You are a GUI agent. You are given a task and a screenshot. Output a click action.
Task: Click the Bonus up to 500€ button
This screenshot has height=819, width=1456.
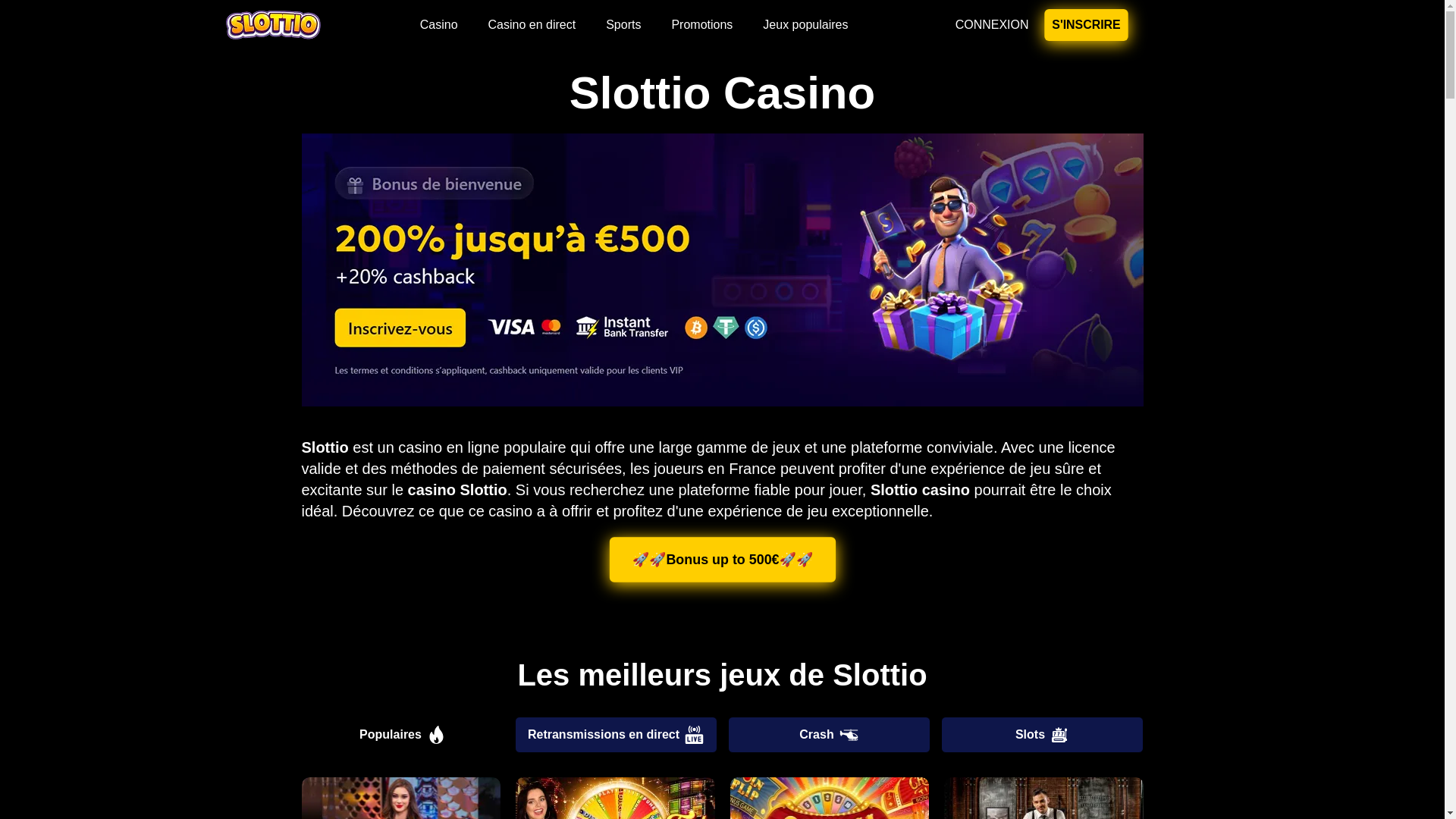pyautogui.click(x=723, y=560)
